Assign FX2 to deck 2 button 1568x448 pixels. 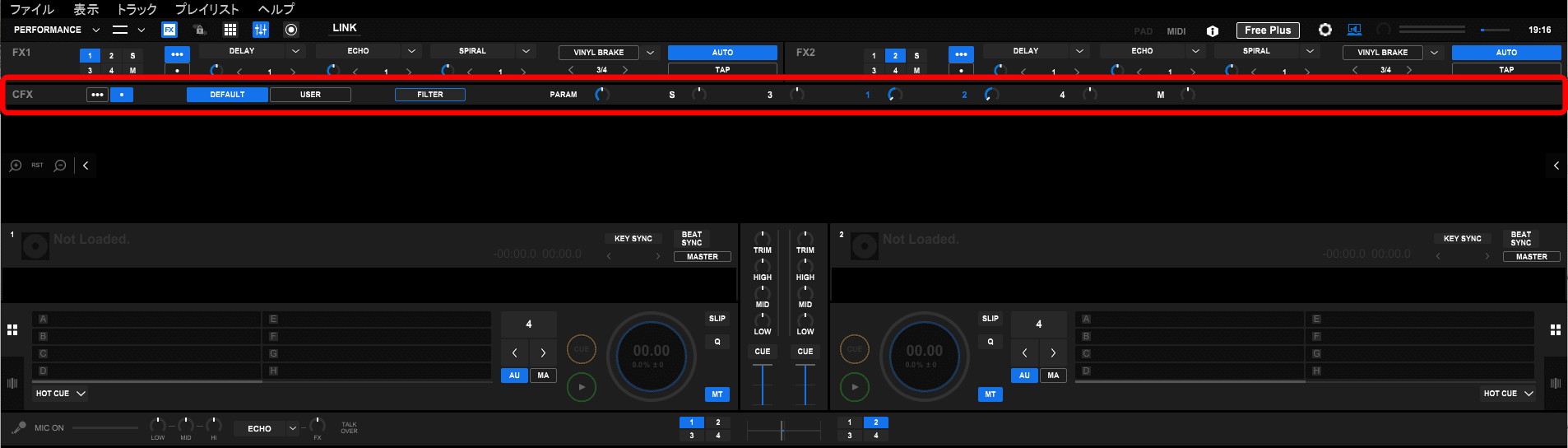click(x=895, y=56)
